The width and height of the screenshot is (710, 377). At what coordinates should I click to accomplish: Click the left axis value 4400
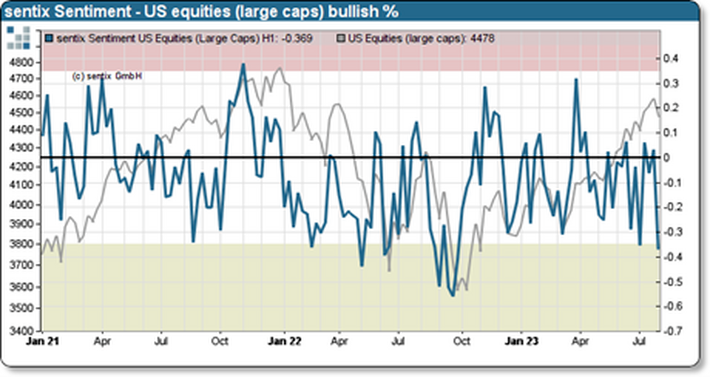point(21,130)
